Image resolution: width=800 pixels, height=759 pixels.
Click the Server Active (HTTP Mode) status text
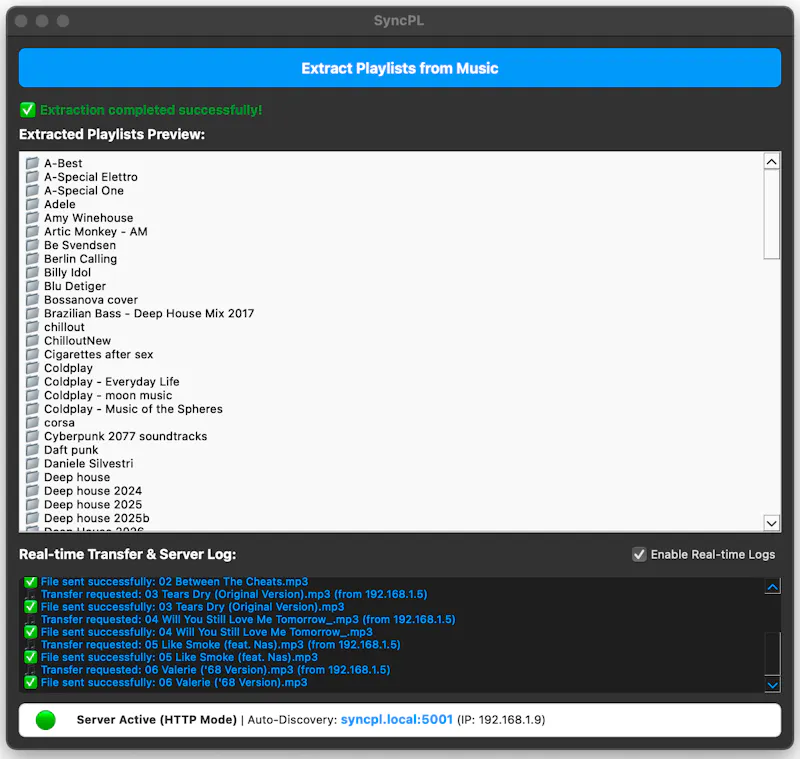point(157,719)
